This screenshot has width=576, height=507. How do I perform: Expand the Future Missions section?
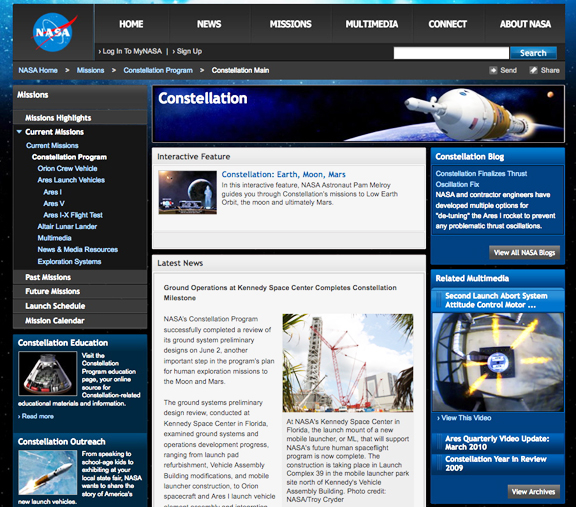pos(80,291)
